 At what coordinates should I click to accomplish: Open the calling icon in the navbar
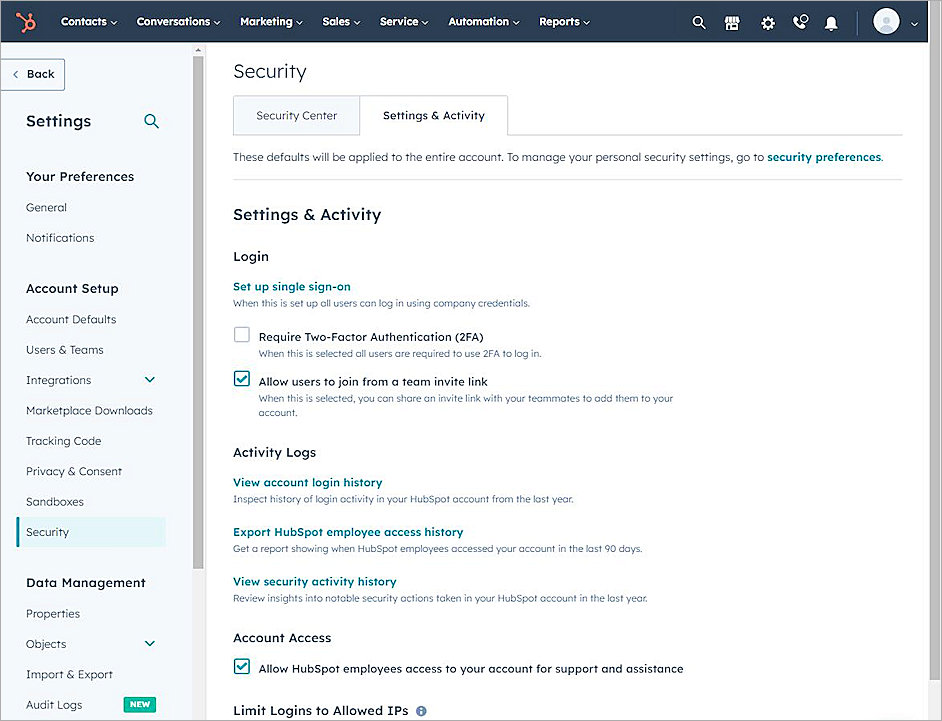click(800, 21)
